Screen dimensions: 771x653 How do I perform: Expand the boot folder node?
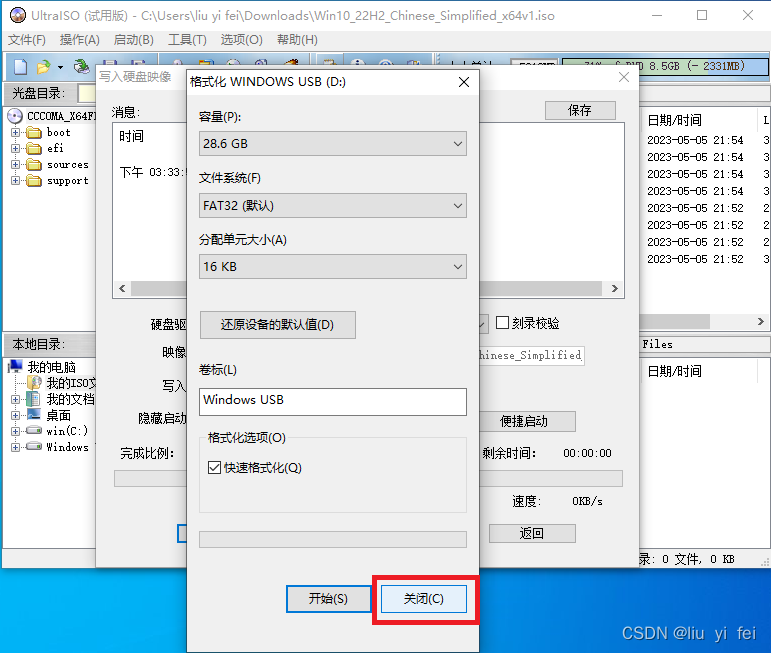pos(15,133)
